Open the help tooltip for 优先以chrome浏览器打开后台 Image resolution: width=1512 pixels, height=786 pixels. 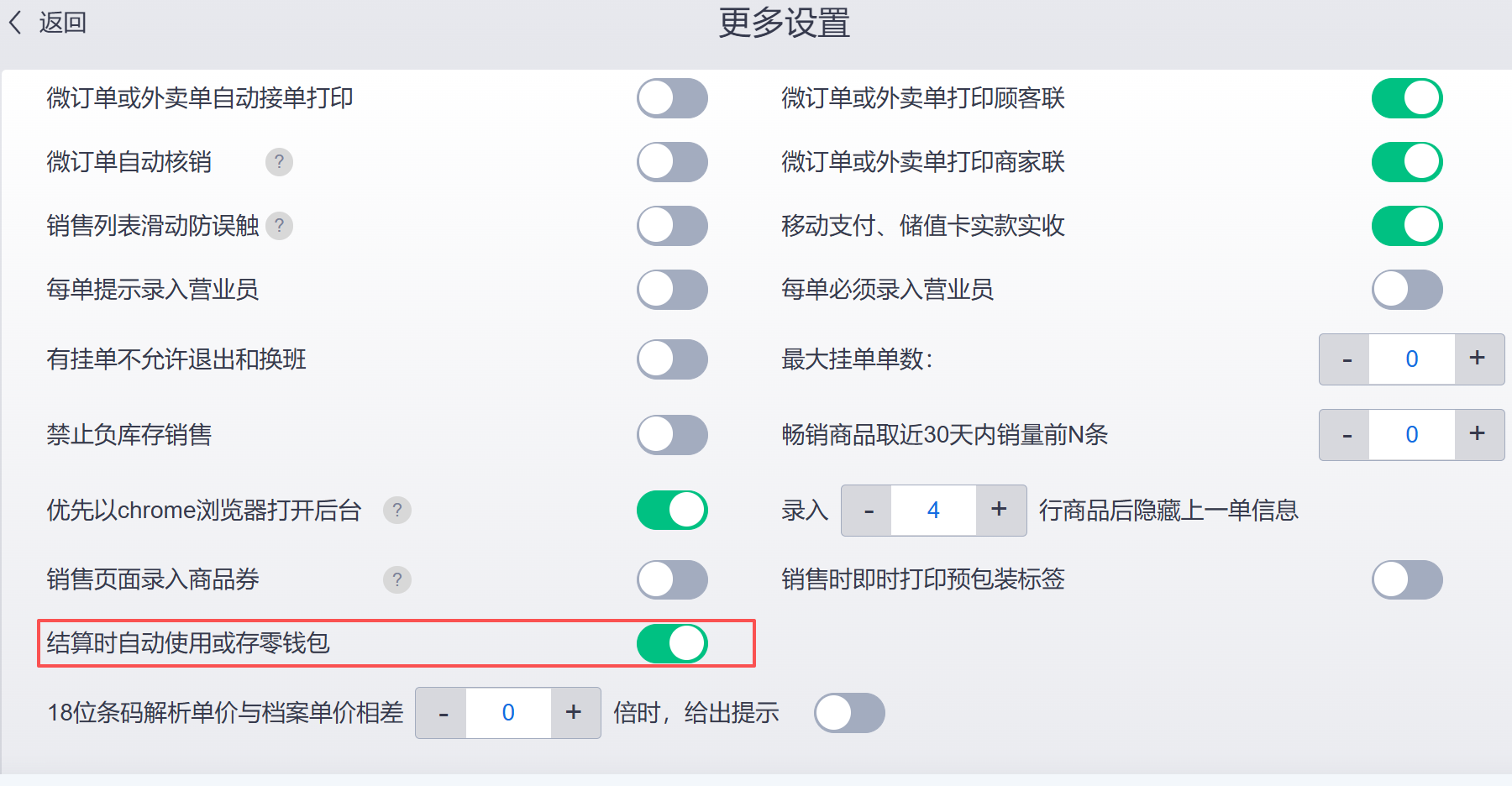click(x=396, y=510)
